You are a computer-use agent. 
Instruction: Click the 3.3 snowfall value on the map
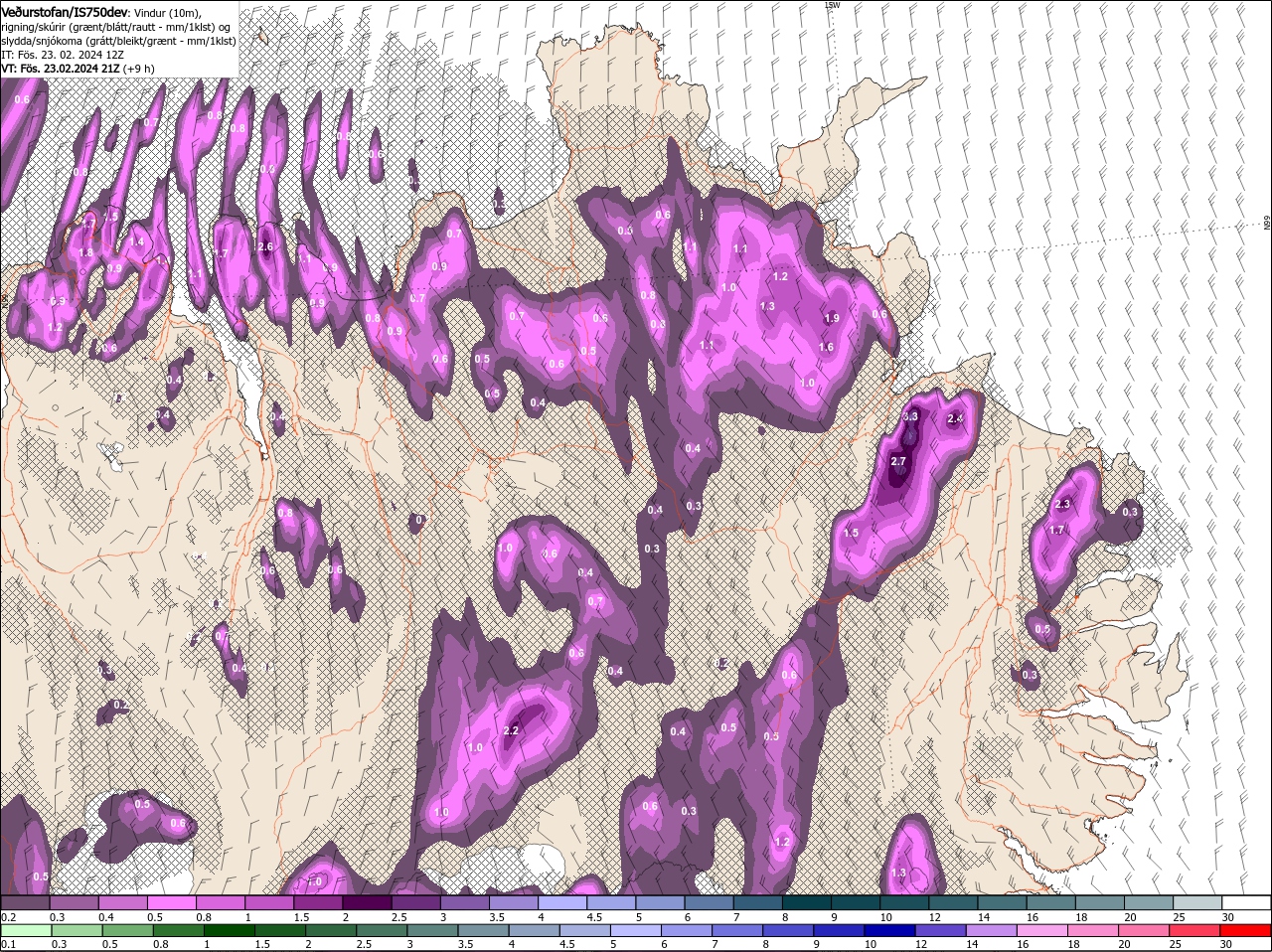point(910,417)
